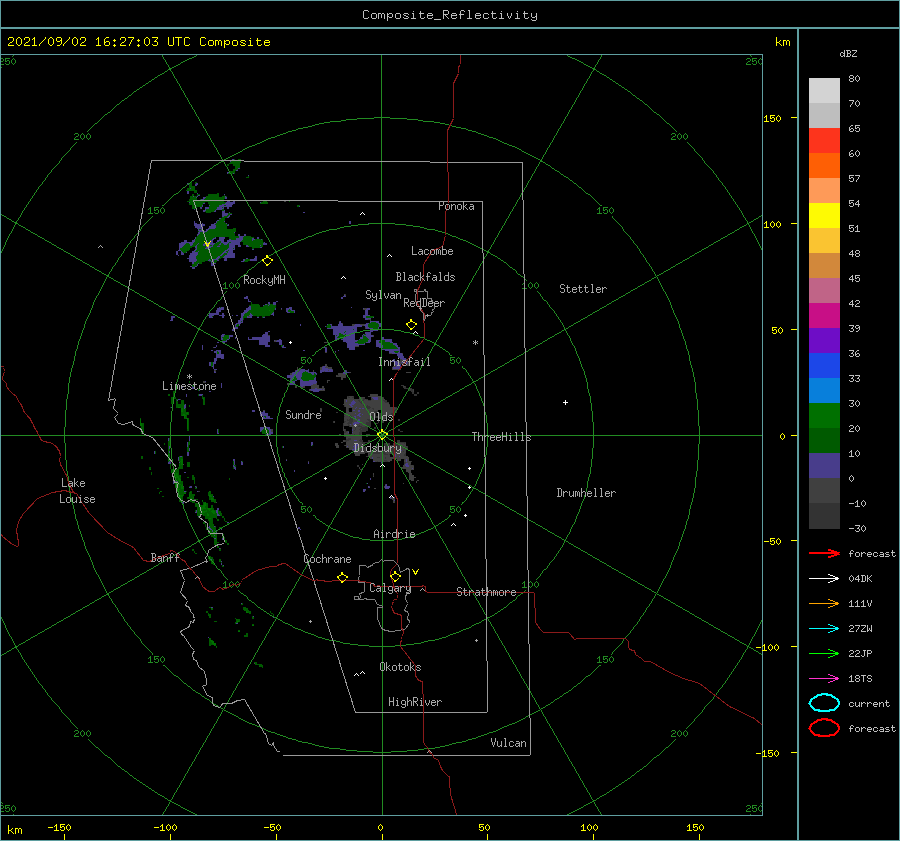Click the Lacombe city label
Image resolution: width=900 pixels, height=841 pixels.
click(432, 251)
